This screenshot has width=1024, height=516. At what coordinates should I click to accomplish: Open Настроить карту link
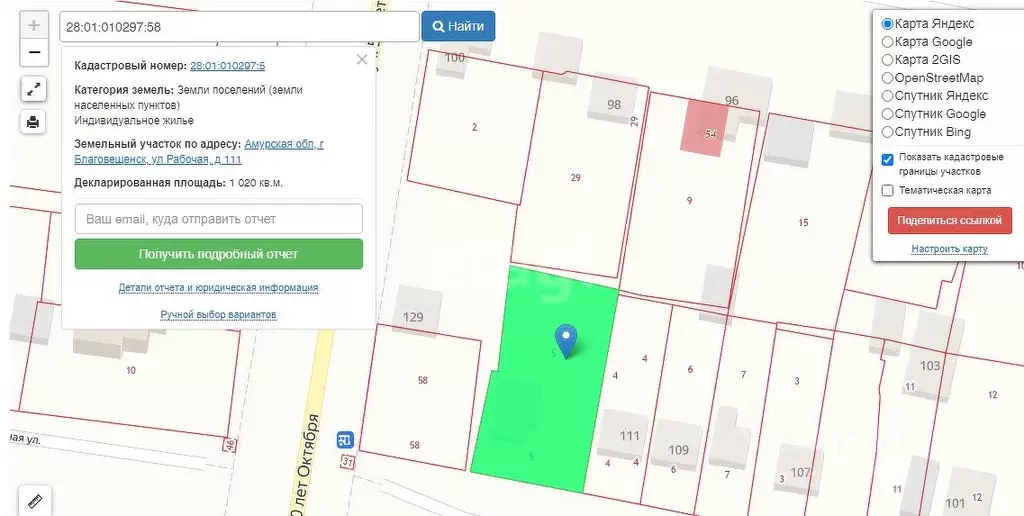click(949, 249)
